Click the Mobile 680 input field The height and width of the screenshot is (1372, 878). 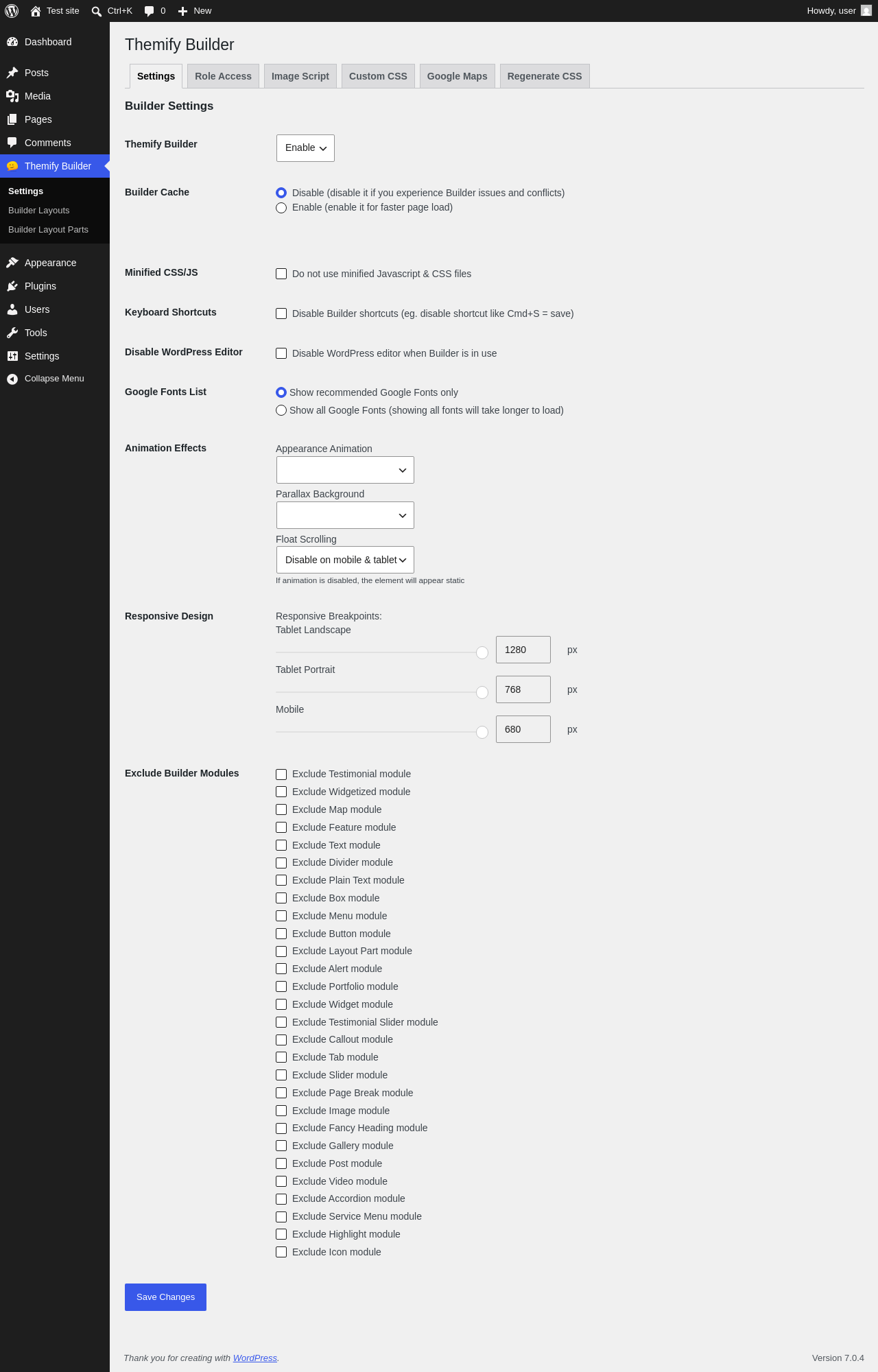click(x=523, y=729)
